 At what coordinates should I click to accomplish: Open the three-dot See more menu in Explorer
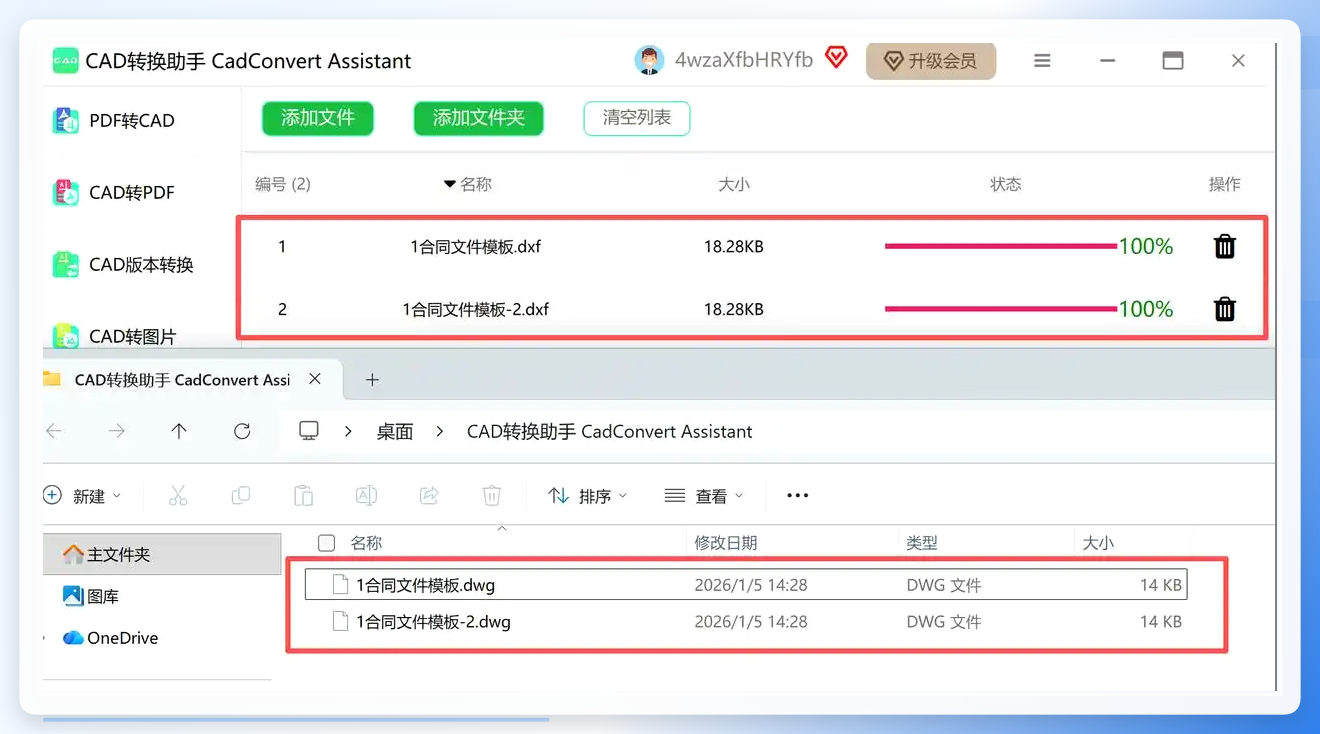point(797,495)
